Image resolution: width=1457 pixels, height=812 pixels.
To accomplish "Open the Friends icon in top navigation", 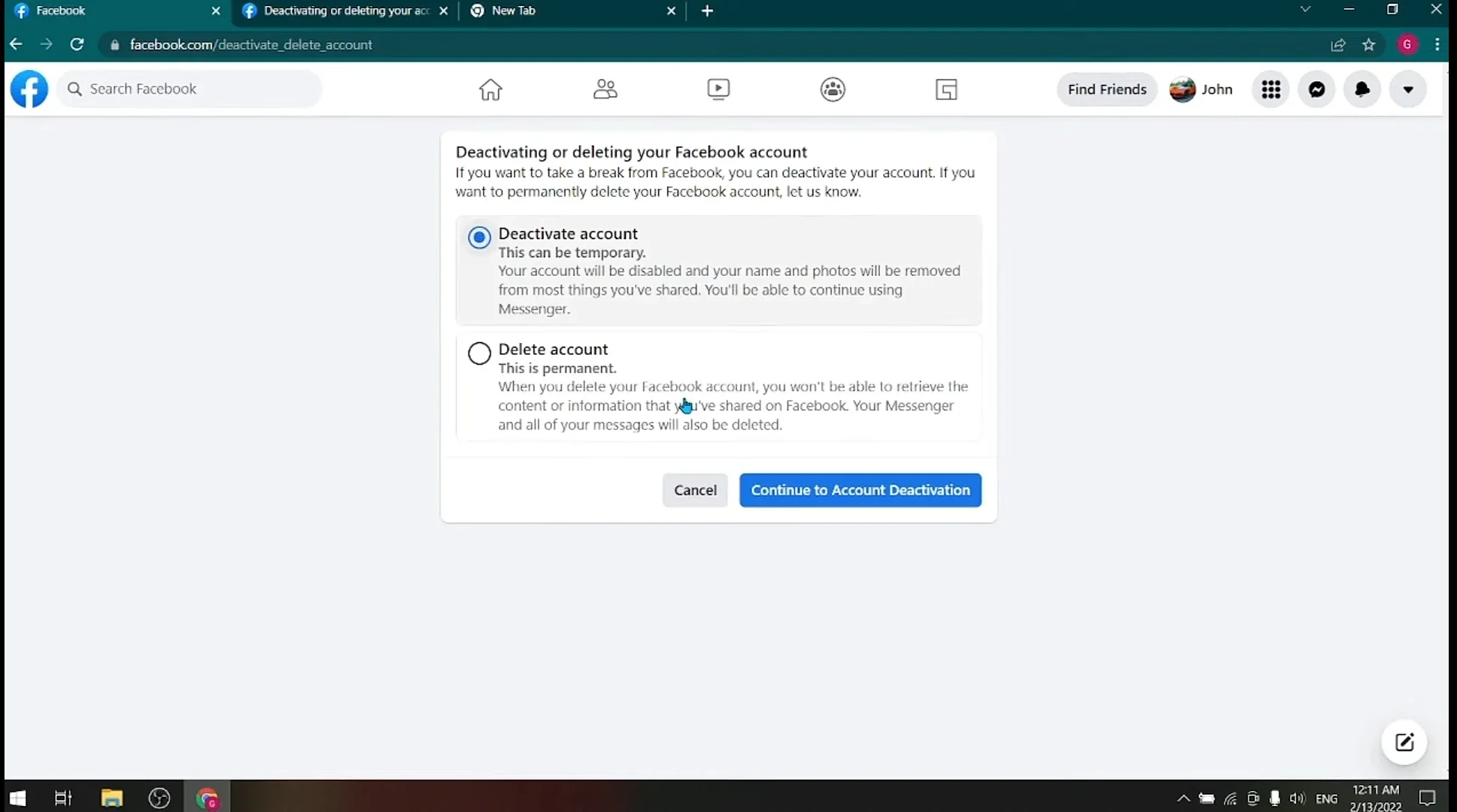I will [605, 89].
